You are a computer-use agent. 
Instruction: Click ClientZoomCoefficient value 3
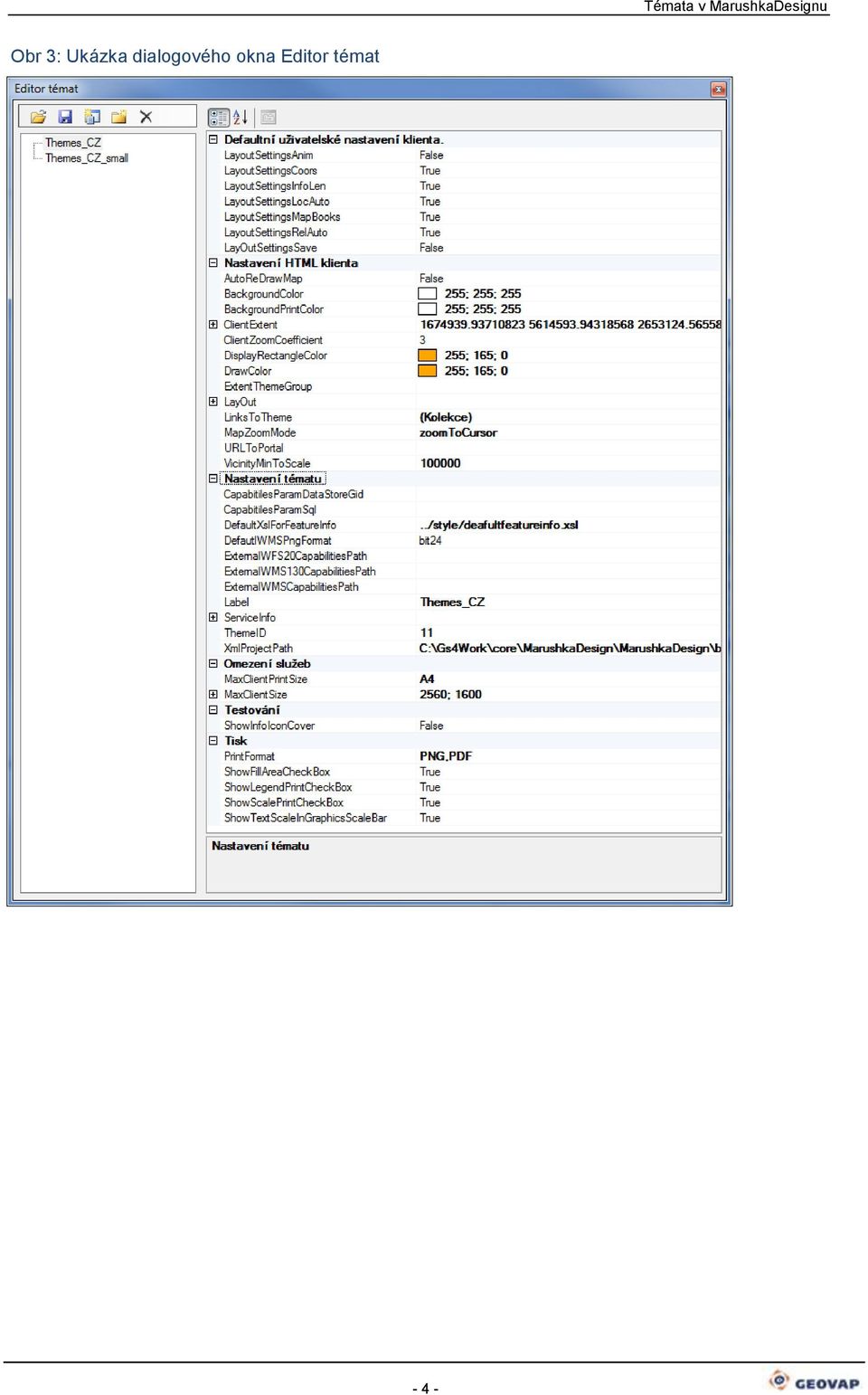click(422, 340)
